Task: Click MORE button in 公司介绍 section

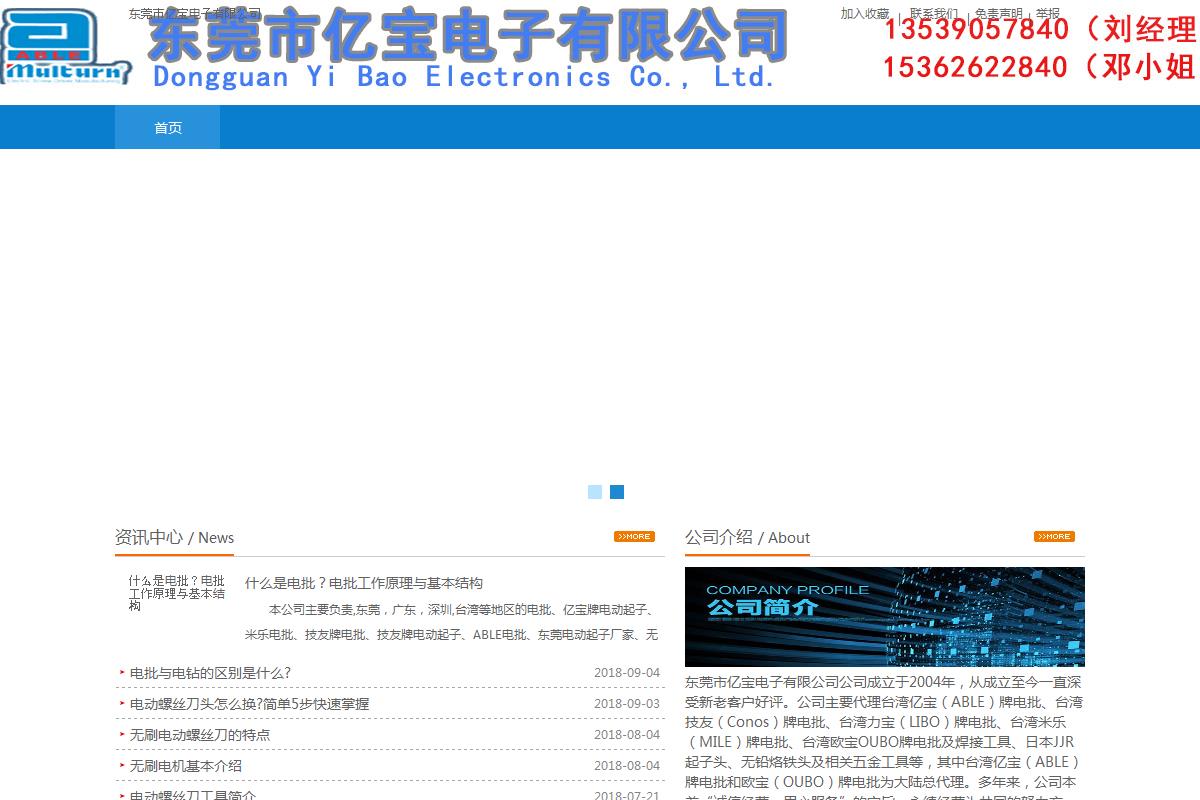Action: coord(1054,537)
